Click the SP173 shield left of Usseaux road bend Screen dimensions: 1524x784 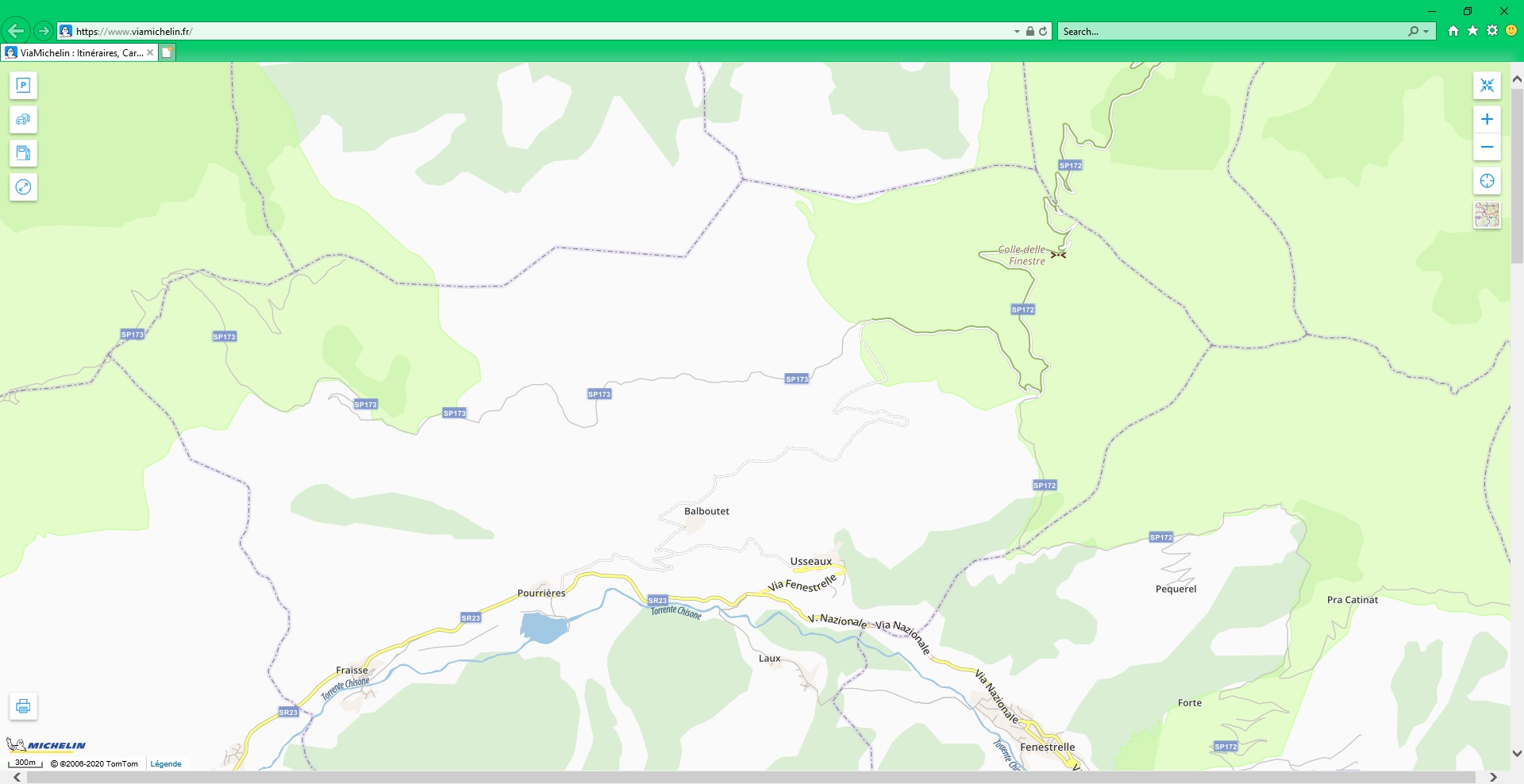point(796,379)
